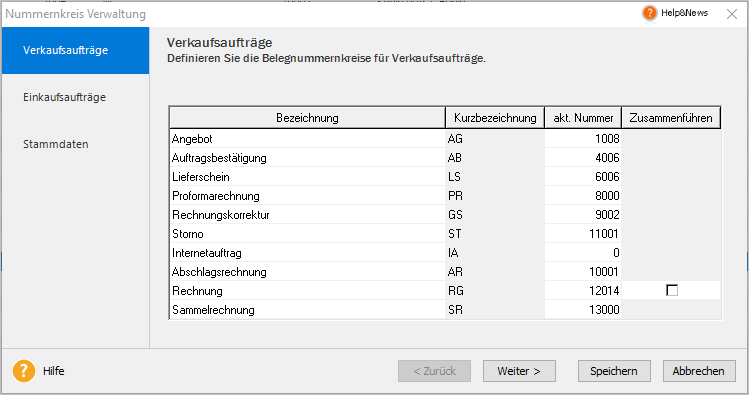Cancel dialog using Abbrechen

pos(699,371)
